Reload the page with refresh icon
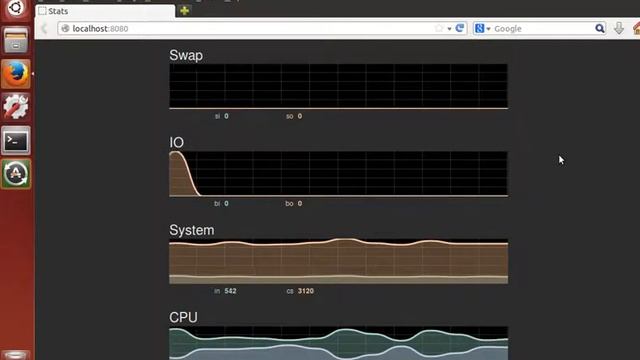Viewport: 640px width, 360px height. [x=460, y=28]
